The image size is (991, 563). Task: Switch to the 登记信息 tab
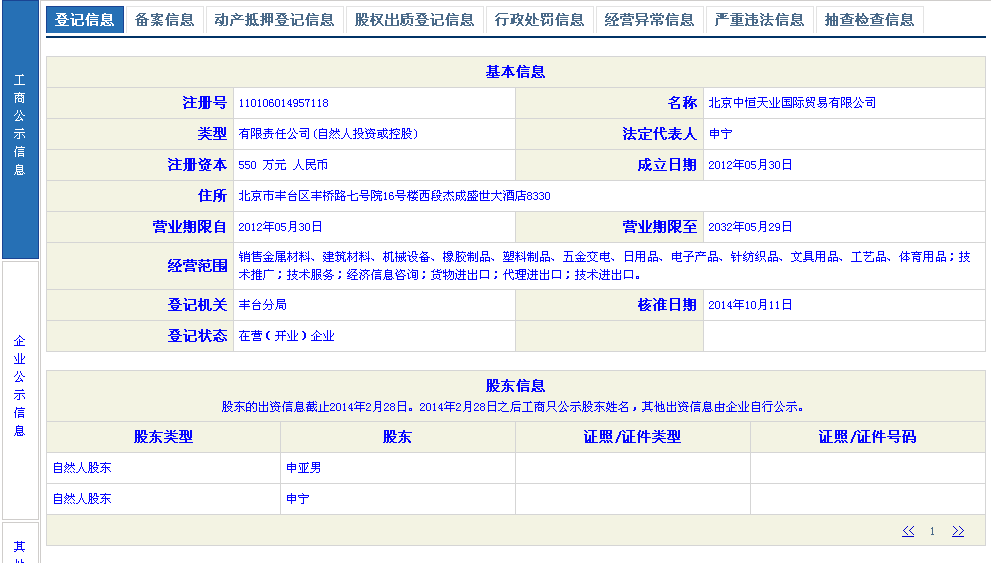pyautogui.click(x=85, y=20)
